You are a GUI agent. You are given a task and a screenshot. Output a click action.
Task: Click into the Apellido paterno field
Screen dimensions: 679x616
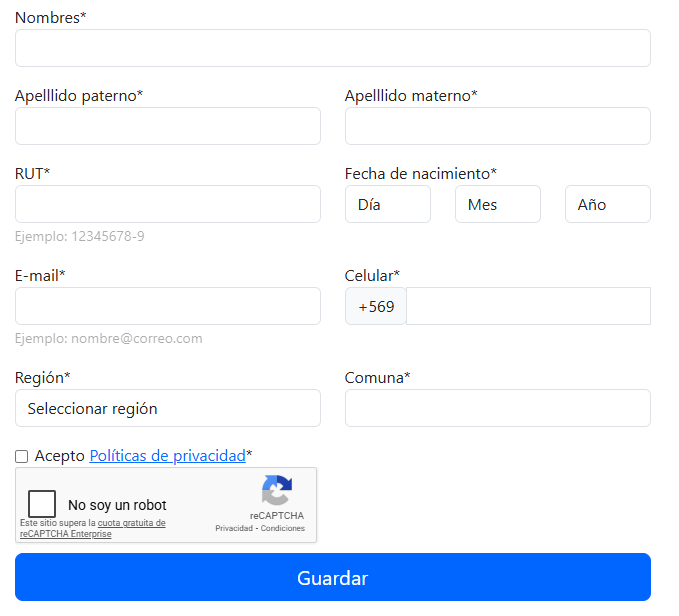167,126
